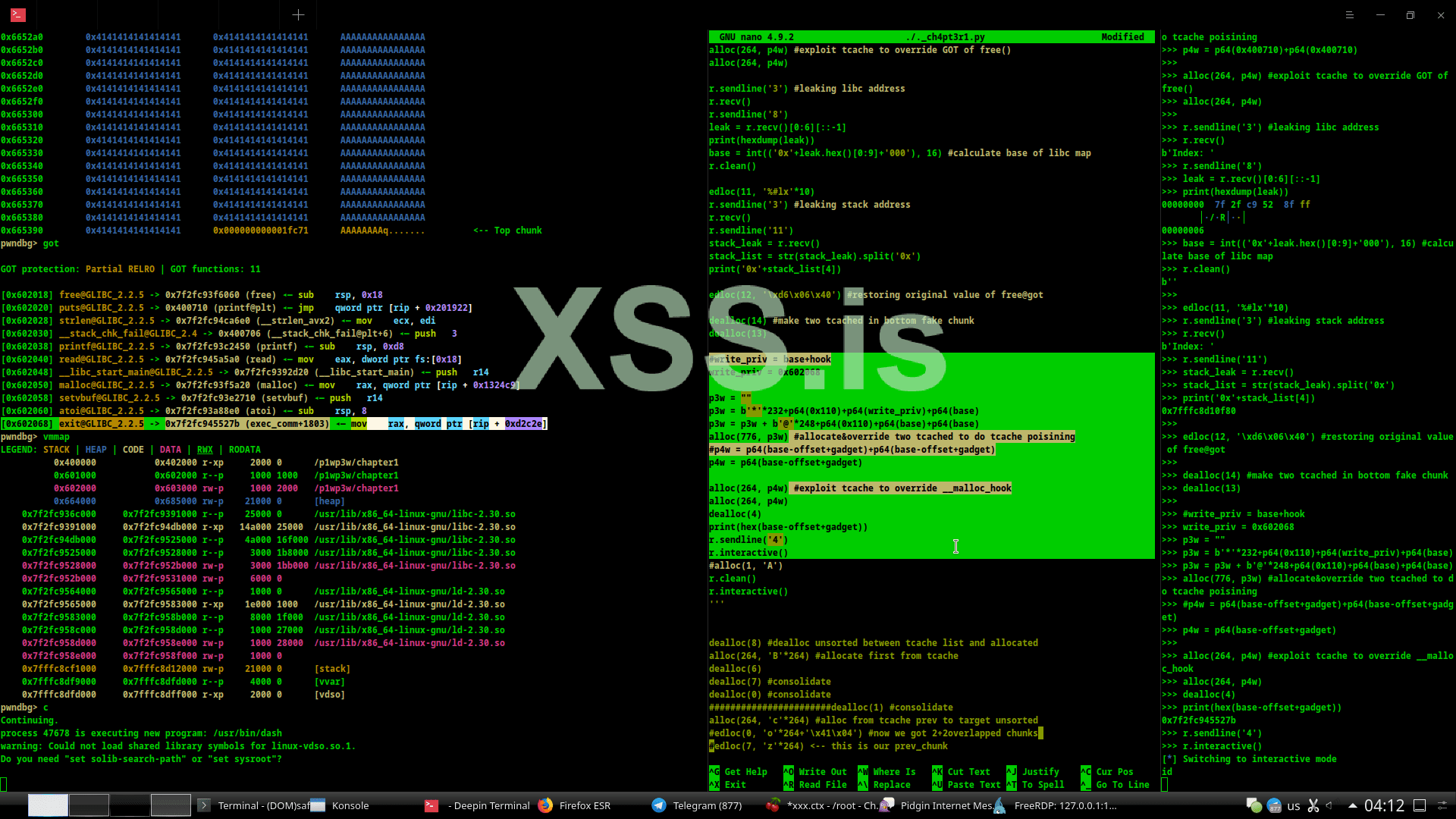Open panel settings sliders icon
Viewport: 1456px width, 819px height.
click(x=1442, y=805)
